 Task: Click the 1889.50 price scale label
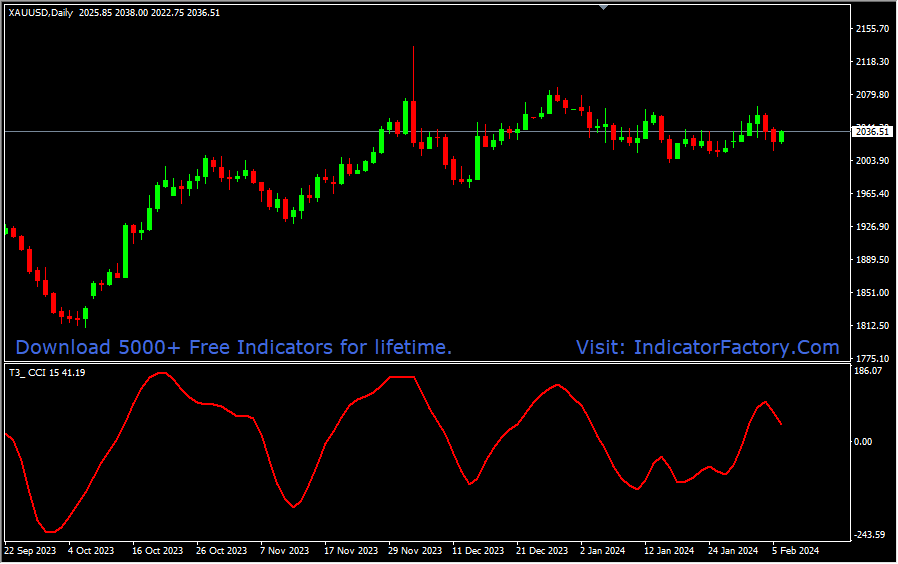click(x=872, y=259)
